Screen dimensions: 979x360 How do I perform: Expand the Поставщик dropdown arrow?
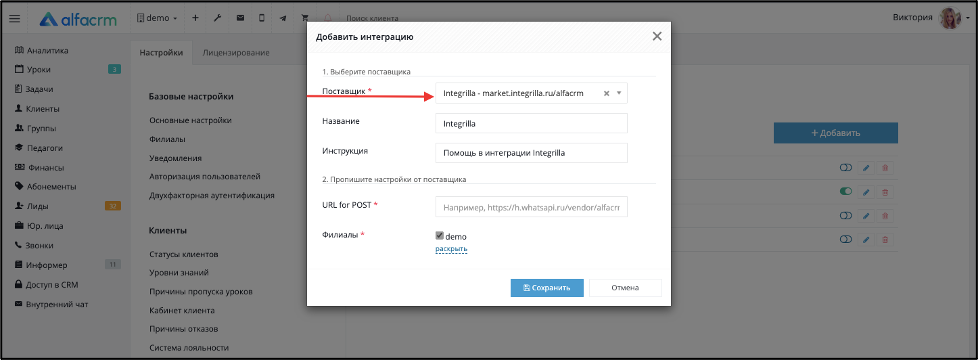point(619,94)
